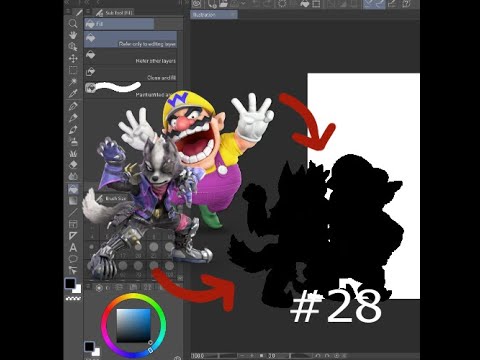The width and height of the screenshot is (480, 360).
Task: Click main color swatch beside color wheel
Action: pyautogui.click(x=89, y=347)
